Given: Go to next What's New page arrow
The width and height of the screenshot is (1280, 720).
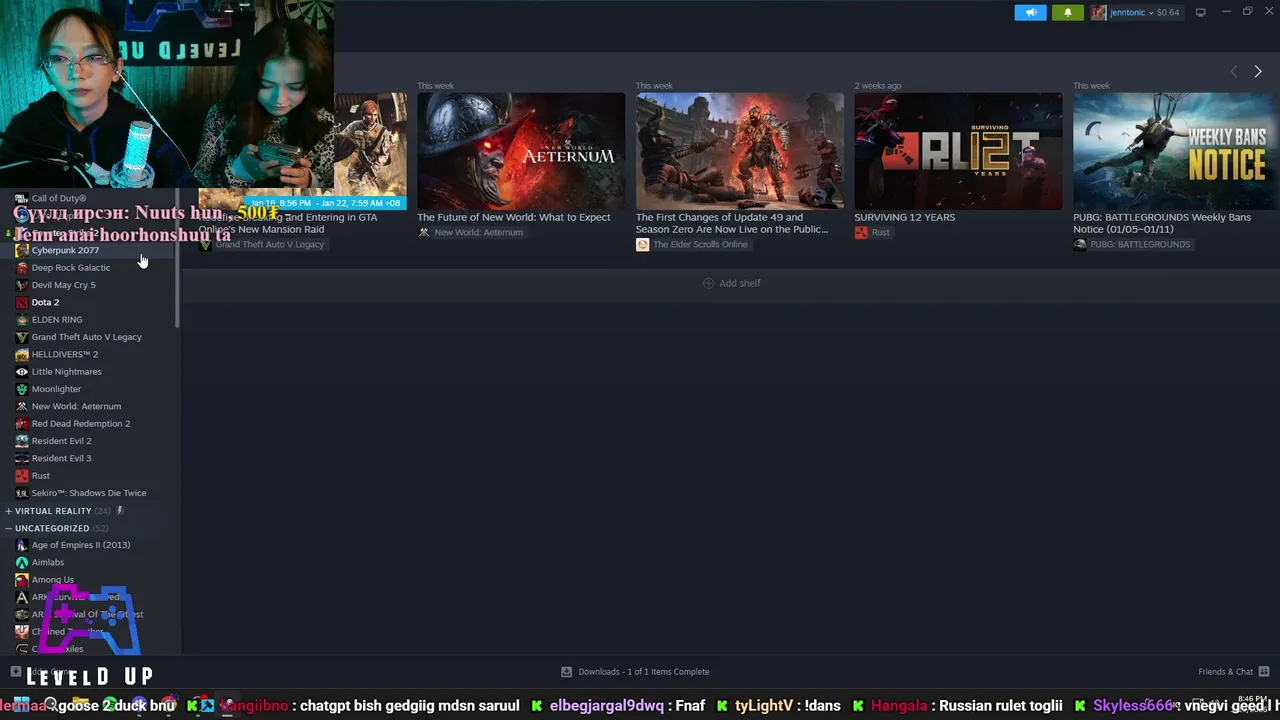Looking at the screenshot, I should pyautogui.click(x=1258, y=71).
